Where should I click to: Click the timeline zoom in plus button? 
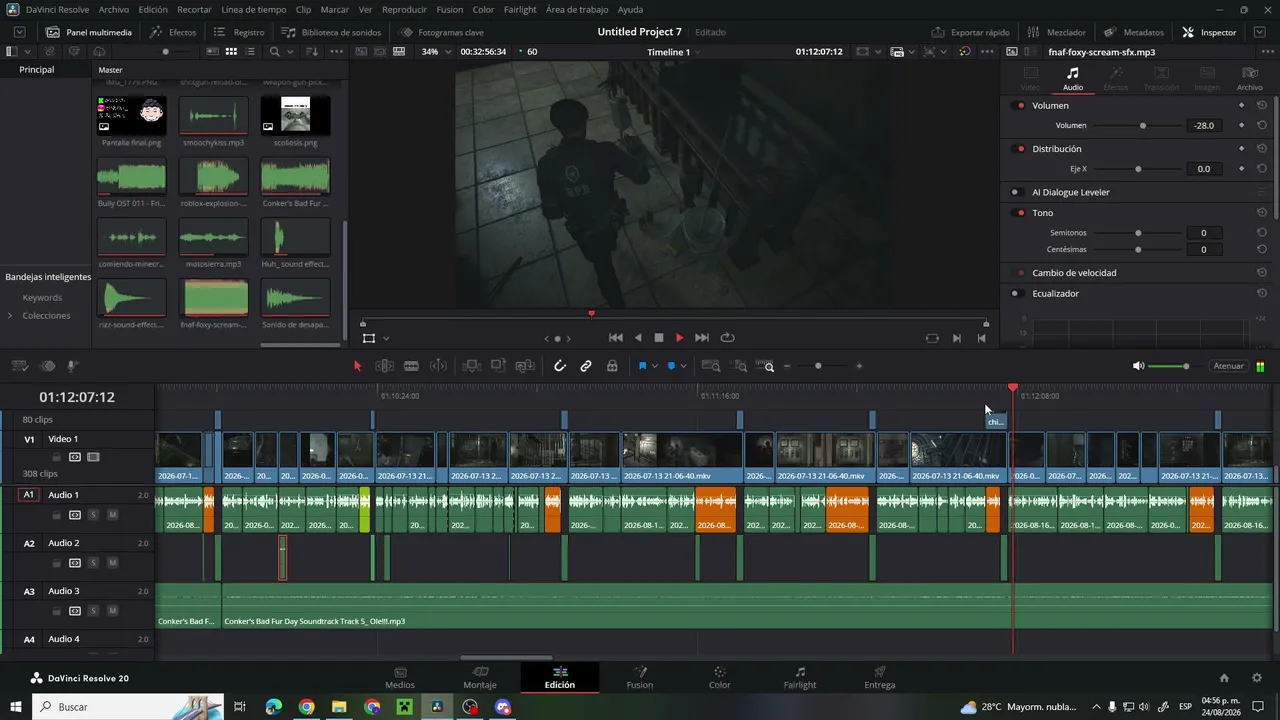pyautogui.click(x=859, y=366)
